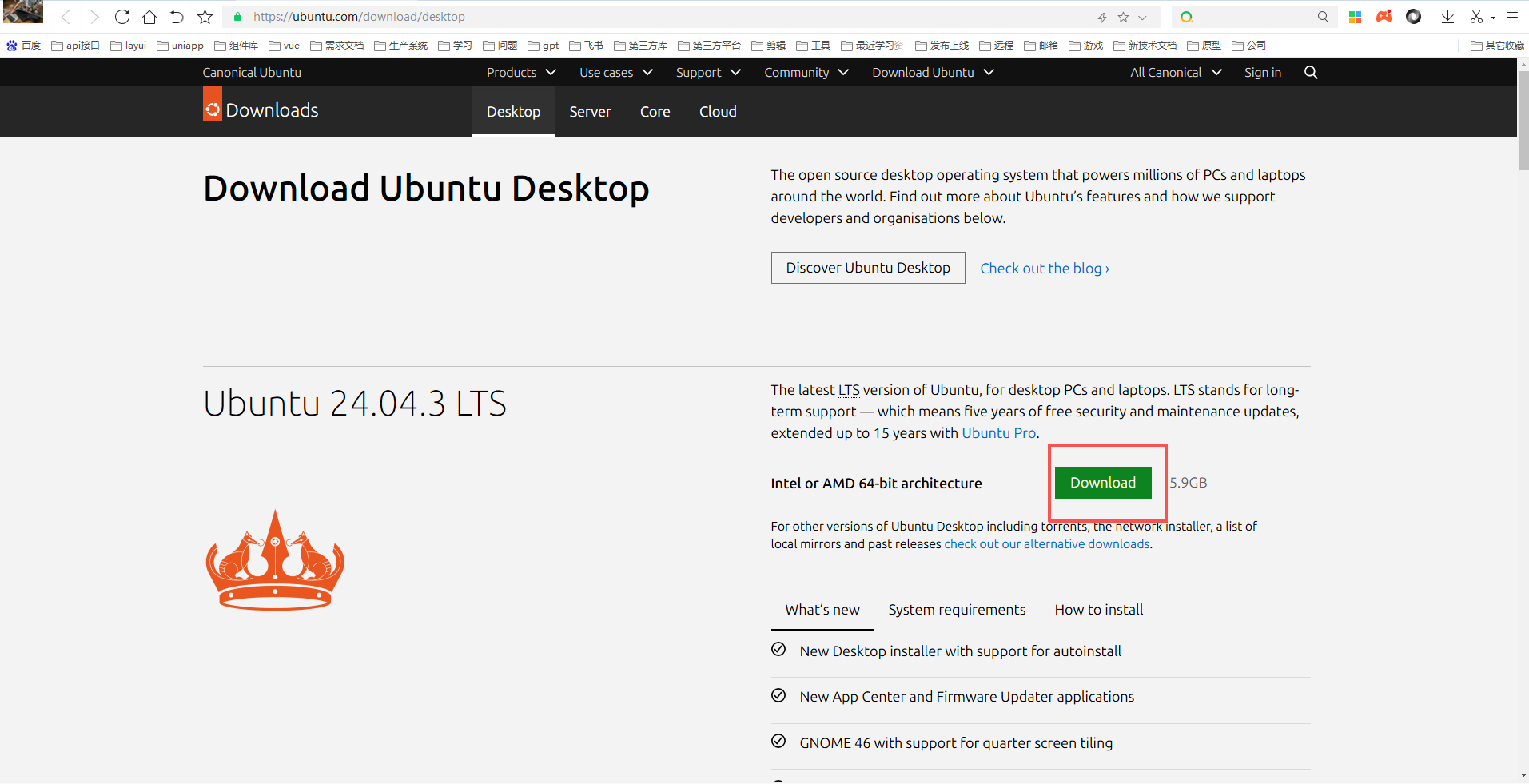Expand the Products menu

coord(521,72)
